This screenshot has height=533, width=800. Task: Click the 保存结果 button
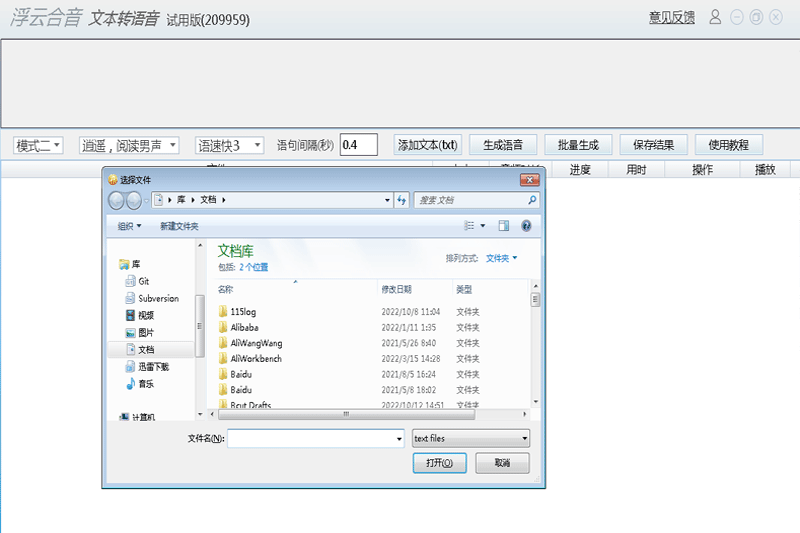(x=654, y=145)
